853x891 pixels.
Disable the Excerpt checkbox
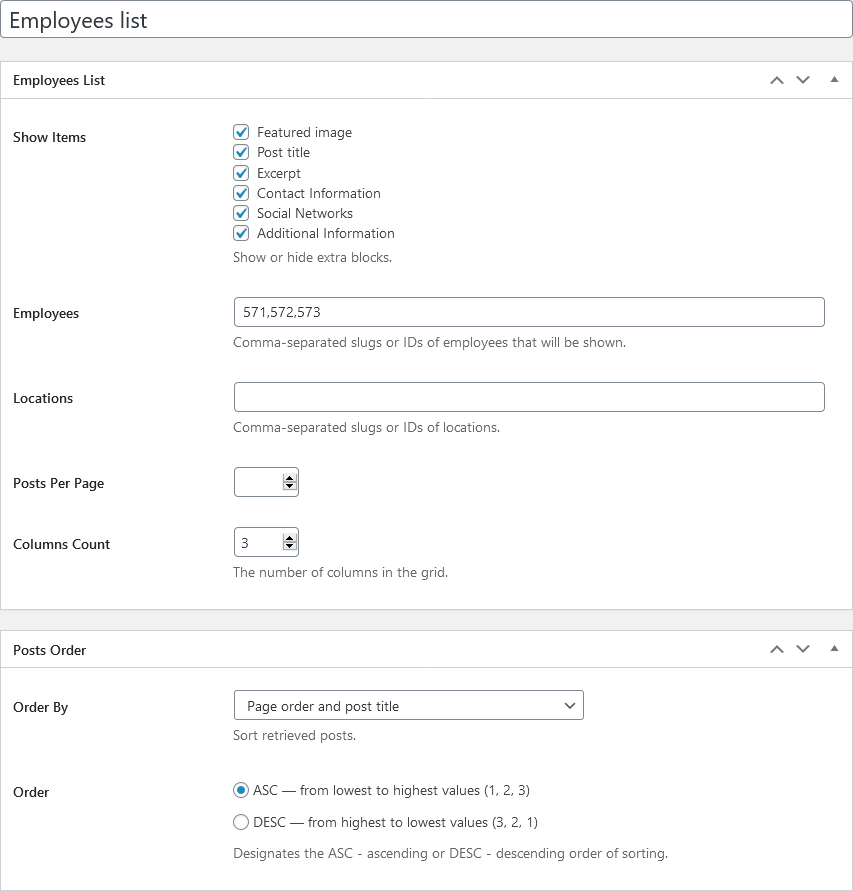point(241,173)
